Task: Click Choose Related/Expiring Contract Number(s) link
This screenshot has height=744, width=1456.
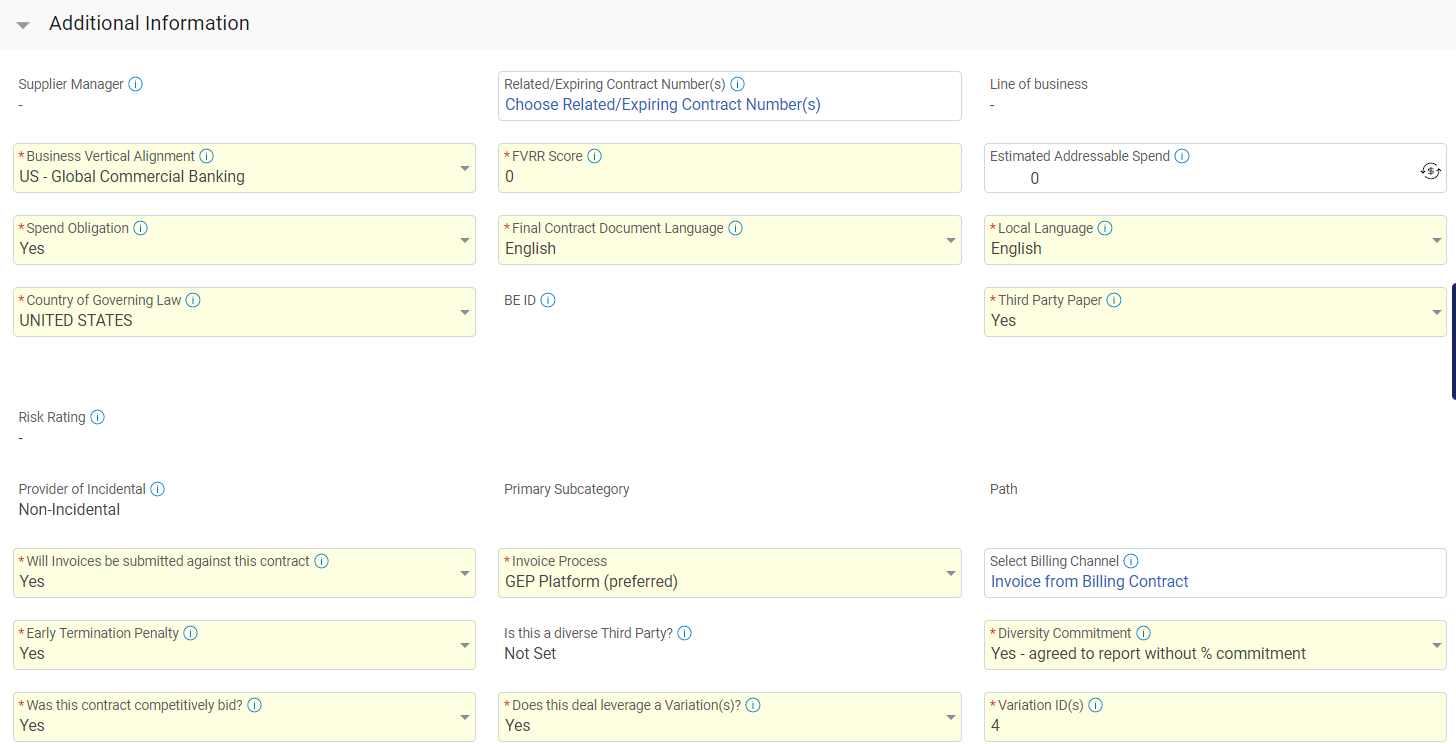Action: 662,105
